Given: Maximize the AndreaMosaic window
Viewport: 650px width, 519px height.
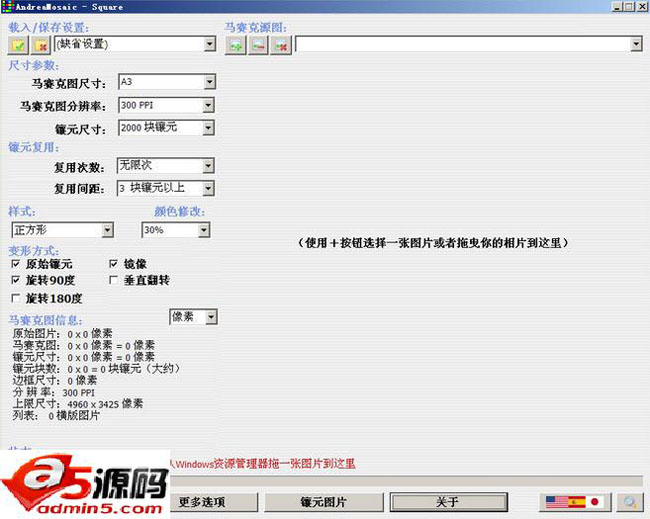Looking at the screenshot, I should [x=629, y=7].
